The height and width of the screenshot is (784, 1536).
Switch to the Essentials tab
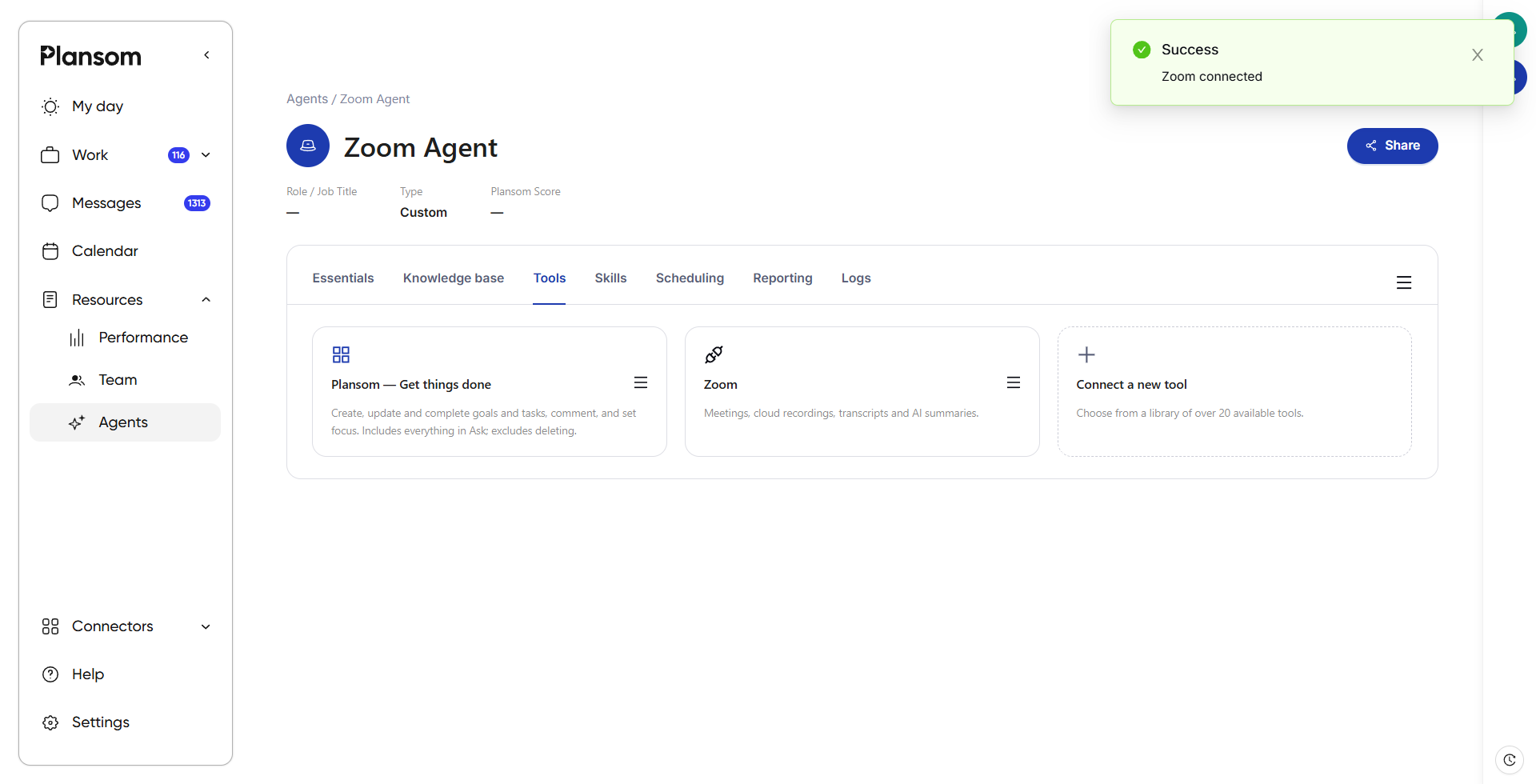point(343,278)
